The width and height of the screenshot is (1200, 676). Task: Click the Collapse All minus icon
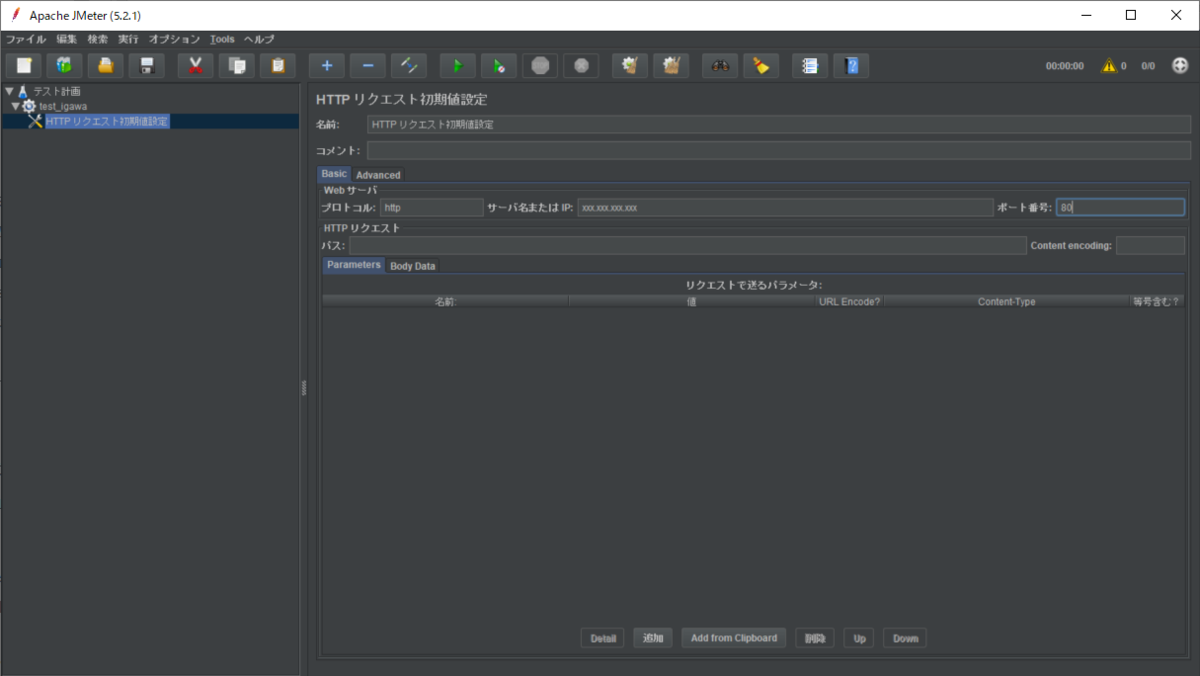368,66
